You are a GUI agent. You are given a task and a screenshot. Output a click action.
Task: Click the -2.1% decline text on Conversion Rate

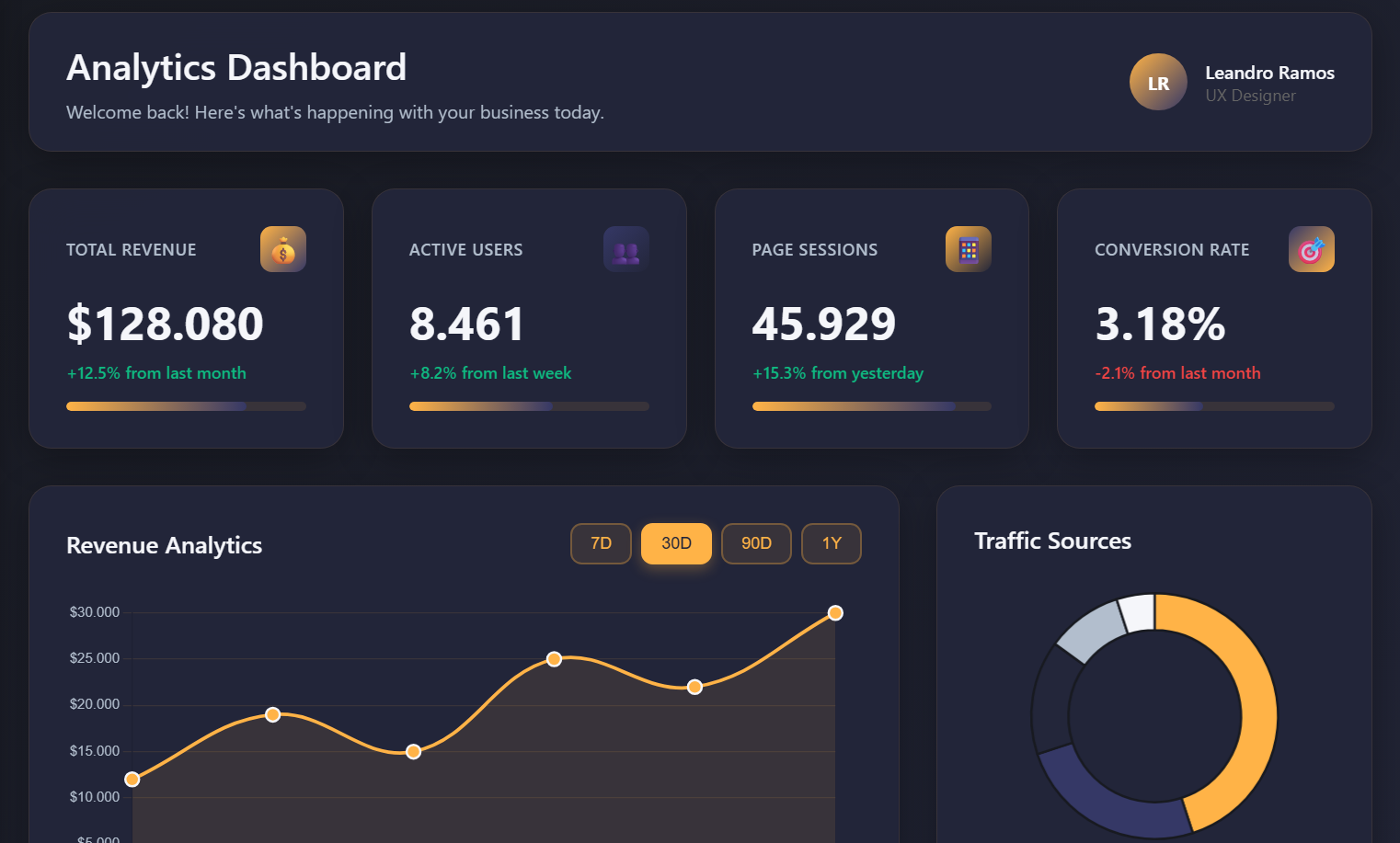coord(1178,373)
